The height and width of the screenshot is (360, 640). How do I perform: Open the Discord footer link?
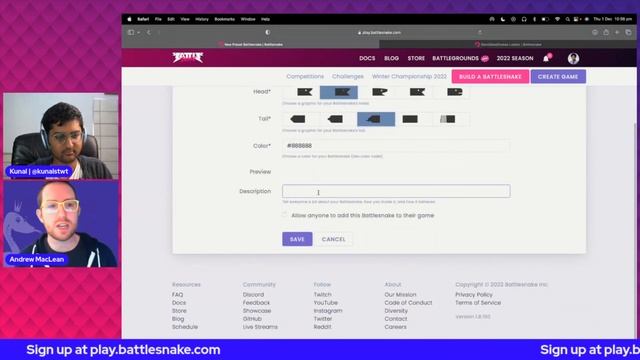[253, 295]
